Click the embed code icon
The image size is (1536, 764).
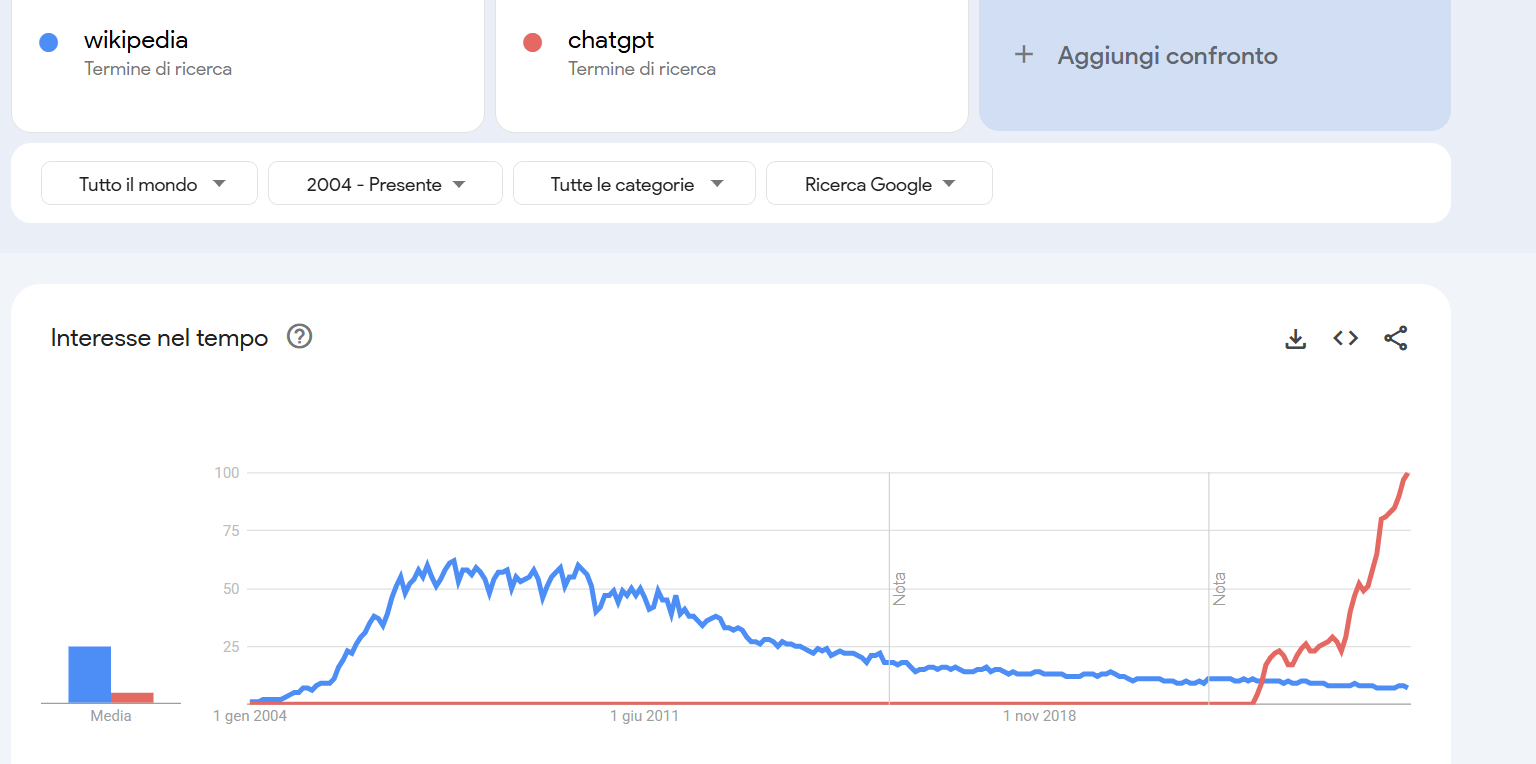pyautogui.click(x=1346, y=338)
